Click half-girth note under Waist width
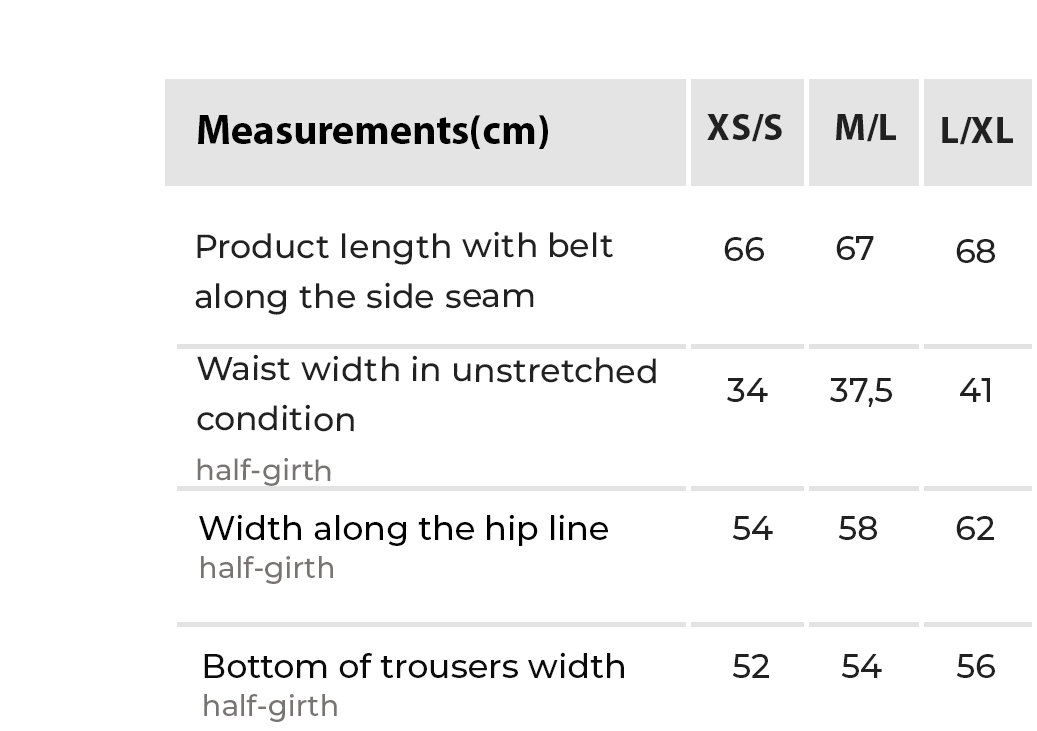The width and height of the screenshot is (1037, 731). [264, 470]
